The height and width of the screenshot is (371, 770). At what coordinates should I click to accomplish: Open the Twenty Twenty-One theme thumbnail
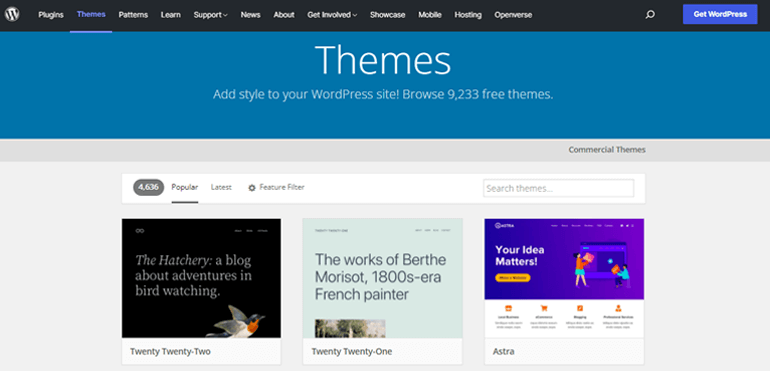click(383, 278)
